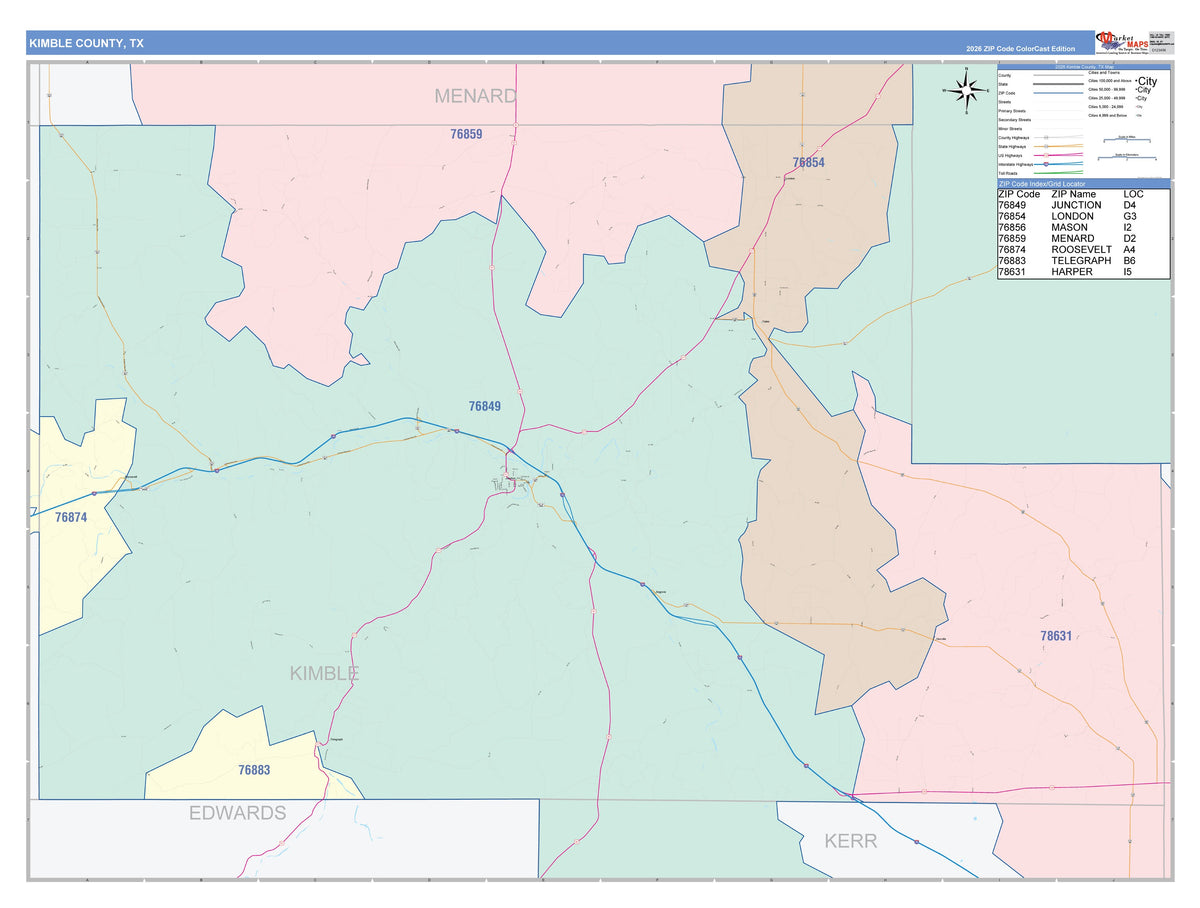Click the 2026 ZIP Code ColorCast Edition text
The image size is (1200, 908).
click(1021, 49)
